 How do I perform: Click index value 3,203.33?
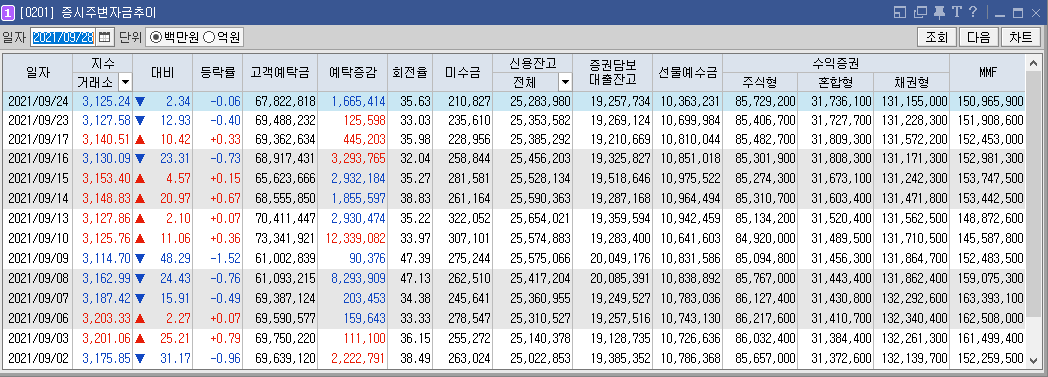coord(106,318)
